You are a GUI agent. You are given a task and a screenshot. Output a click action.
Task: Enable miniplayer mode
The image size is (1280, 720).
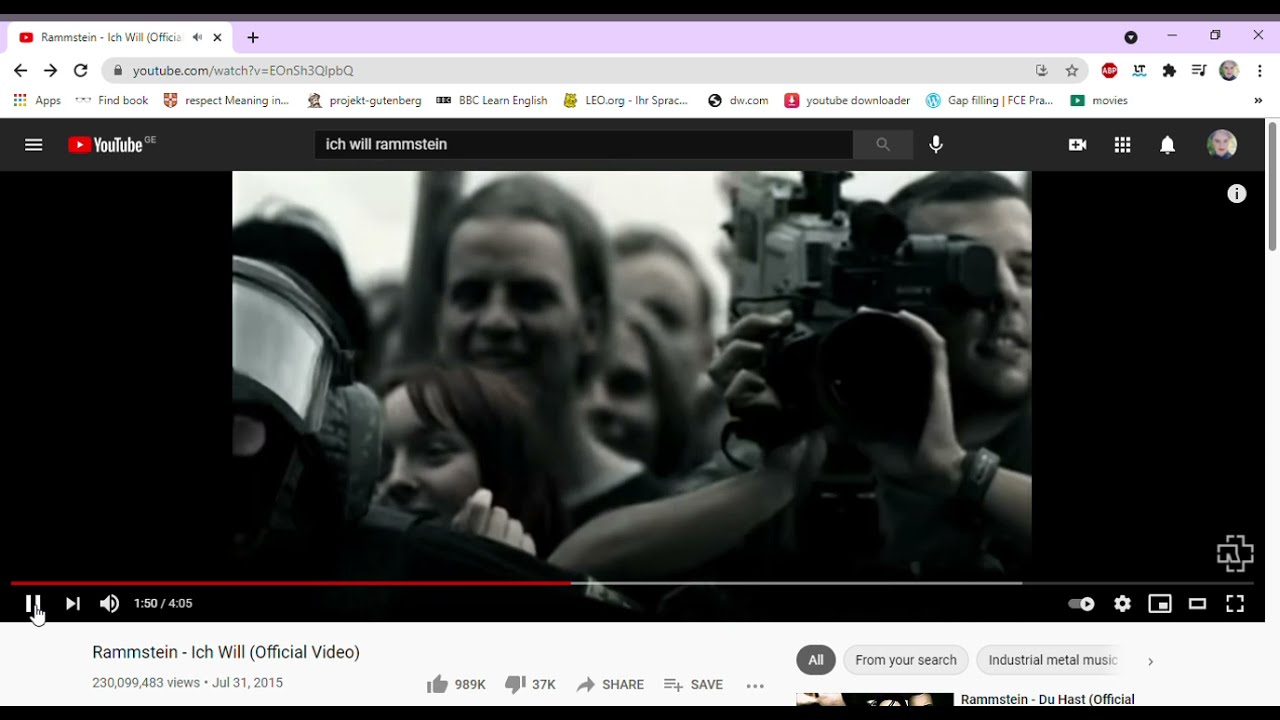coord(1159,603)
